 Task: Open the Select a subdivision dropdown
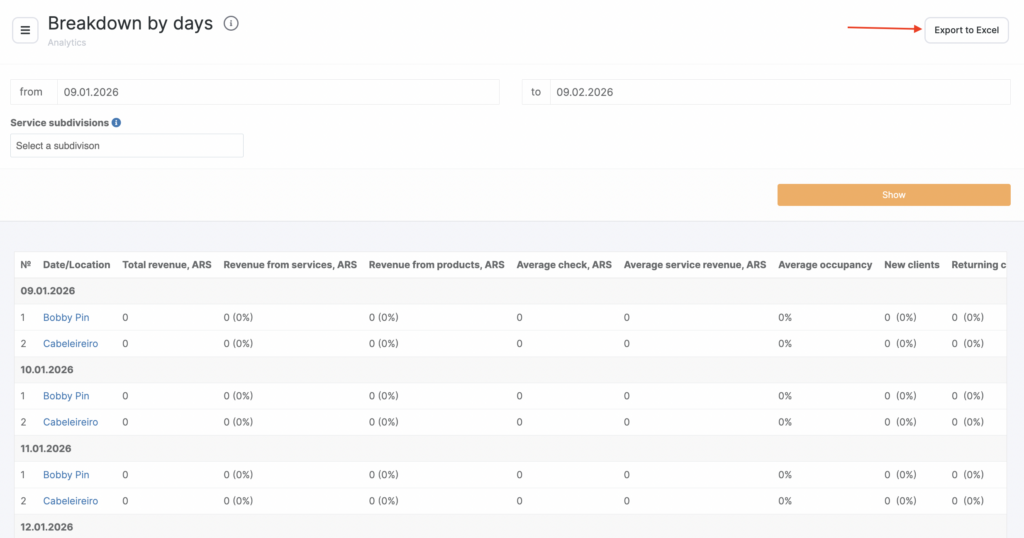point(127,146)
